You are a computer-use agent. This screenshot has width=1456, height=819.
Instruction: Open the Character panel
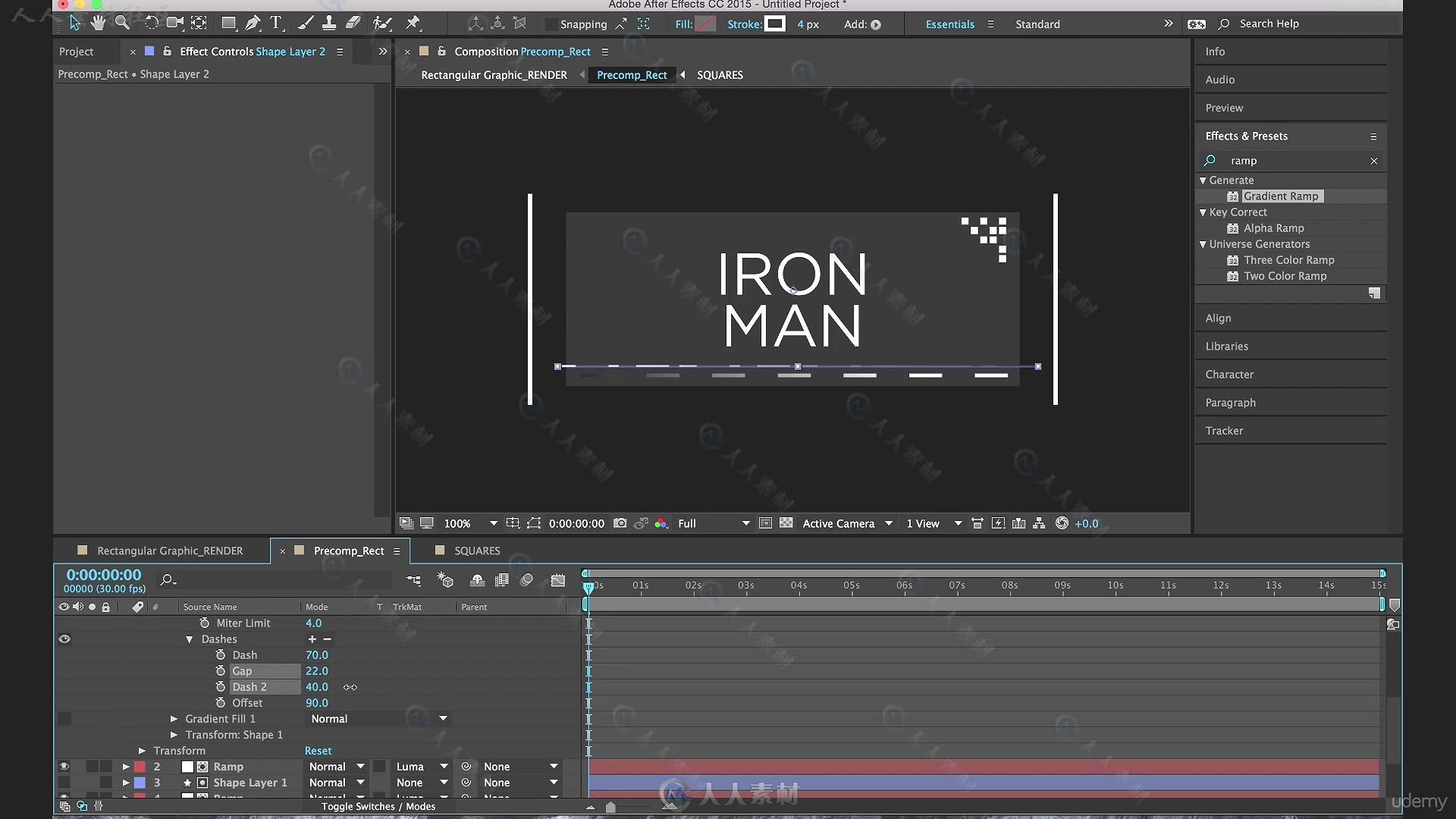pyautogui.click(x=1229, y=375)
